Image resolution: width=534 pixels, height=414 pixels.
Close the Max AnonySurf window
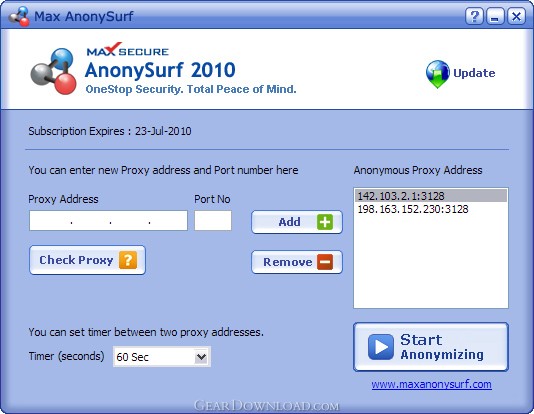[516, 16]
